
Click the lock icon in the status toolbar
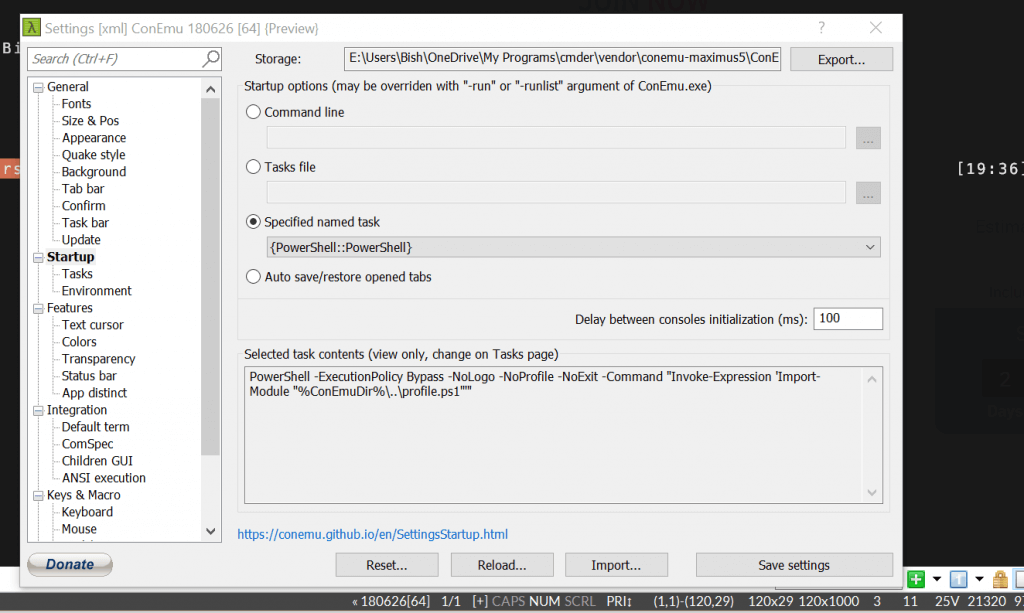1000,579
